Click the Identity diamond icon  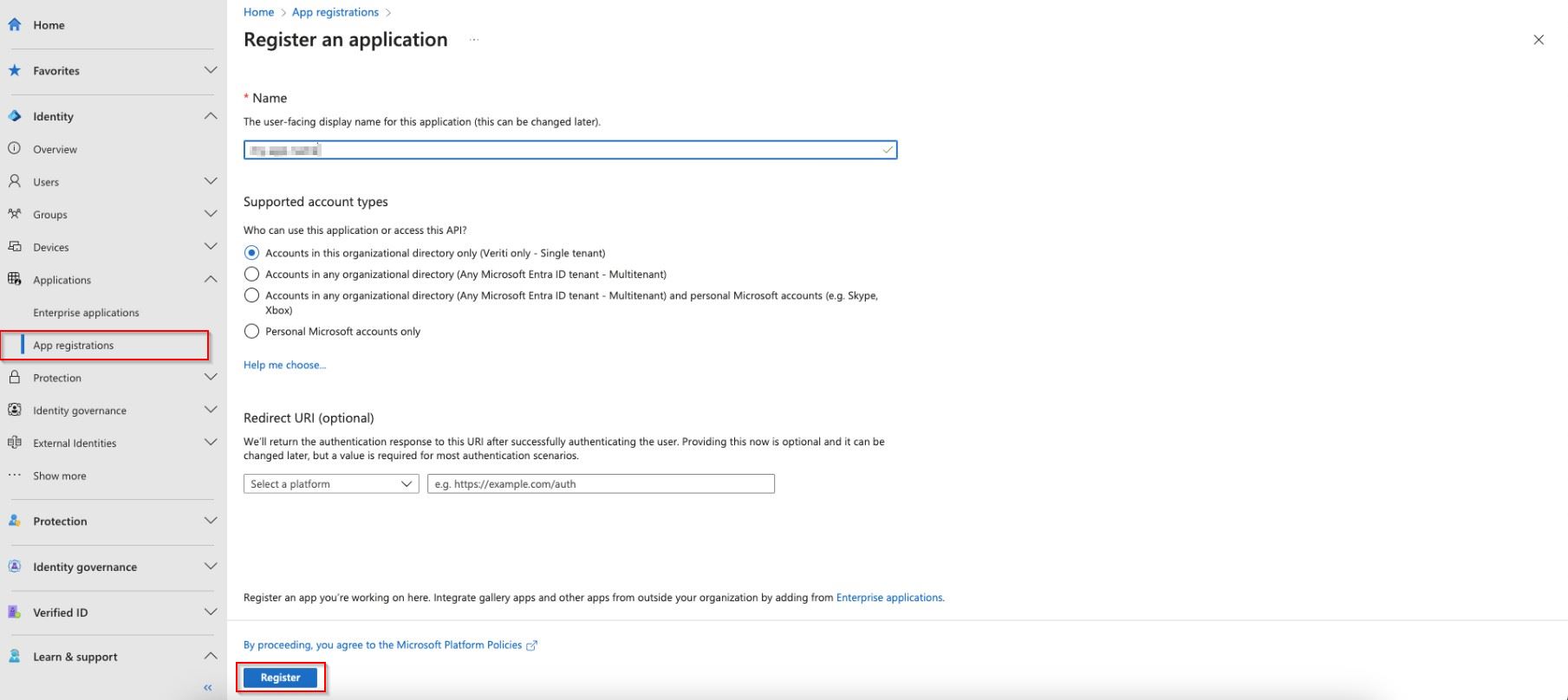15,116
